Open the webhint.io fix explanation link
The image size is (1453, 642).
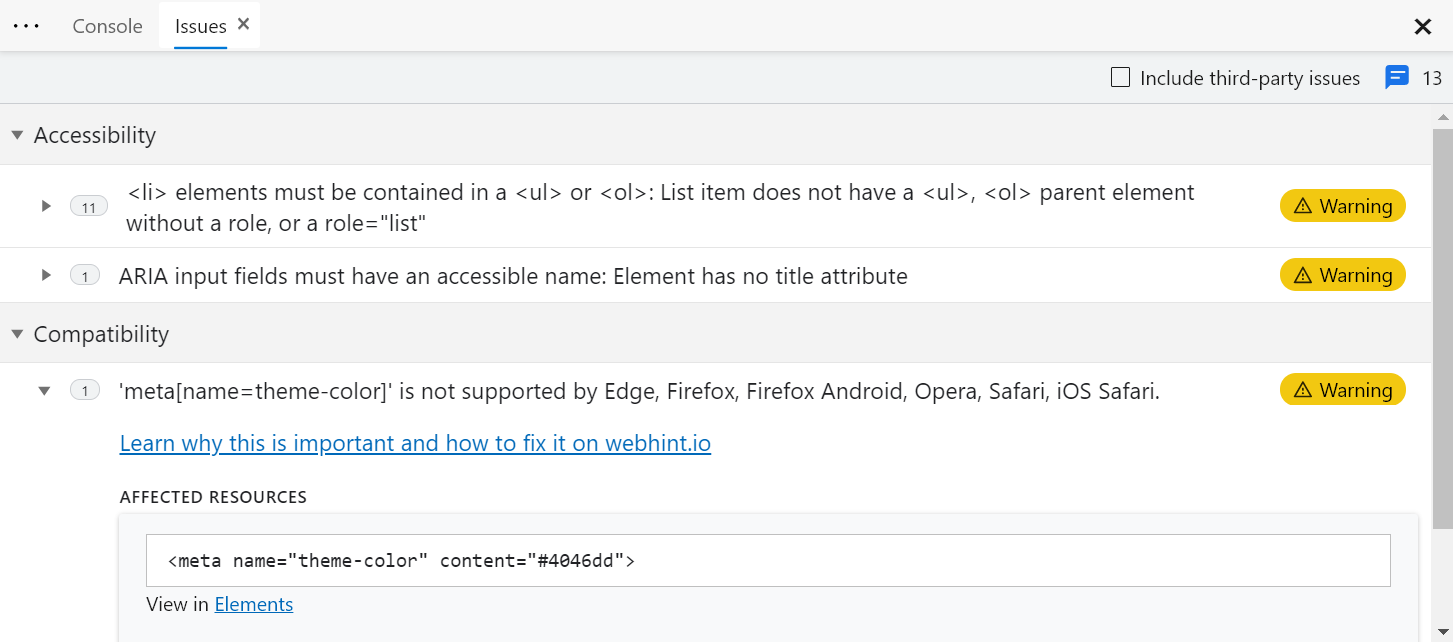[415, 443]
